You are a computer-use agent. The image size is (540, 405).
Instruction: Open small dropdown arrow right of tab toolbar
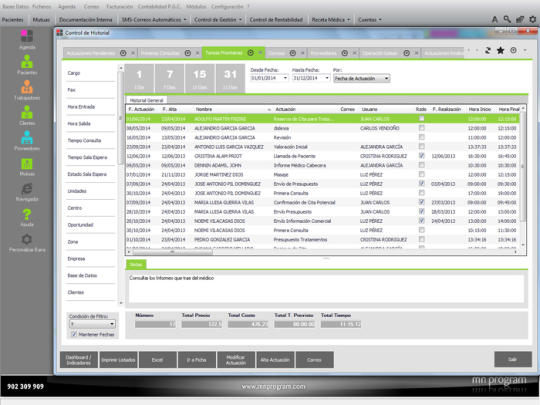click(x=525, y=50)
